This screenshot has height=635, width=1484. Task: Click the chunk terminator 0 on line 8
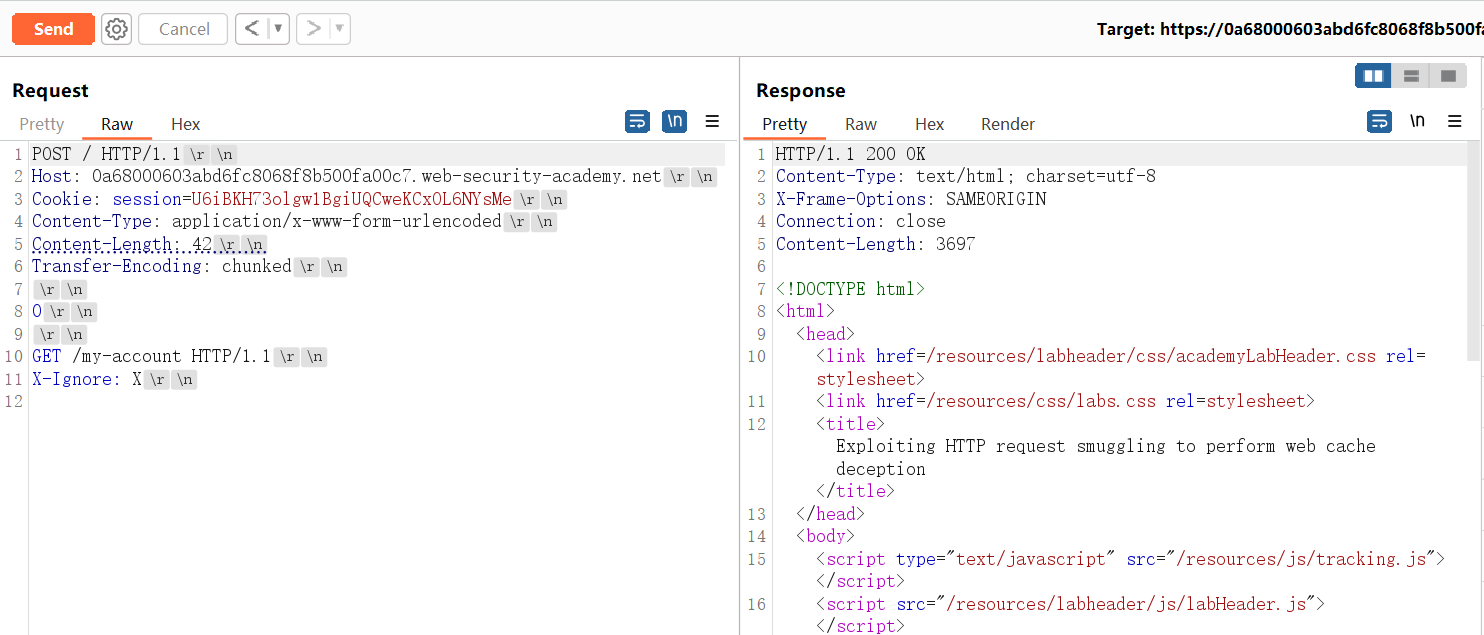pyautogui.click(x=37, y=311)
